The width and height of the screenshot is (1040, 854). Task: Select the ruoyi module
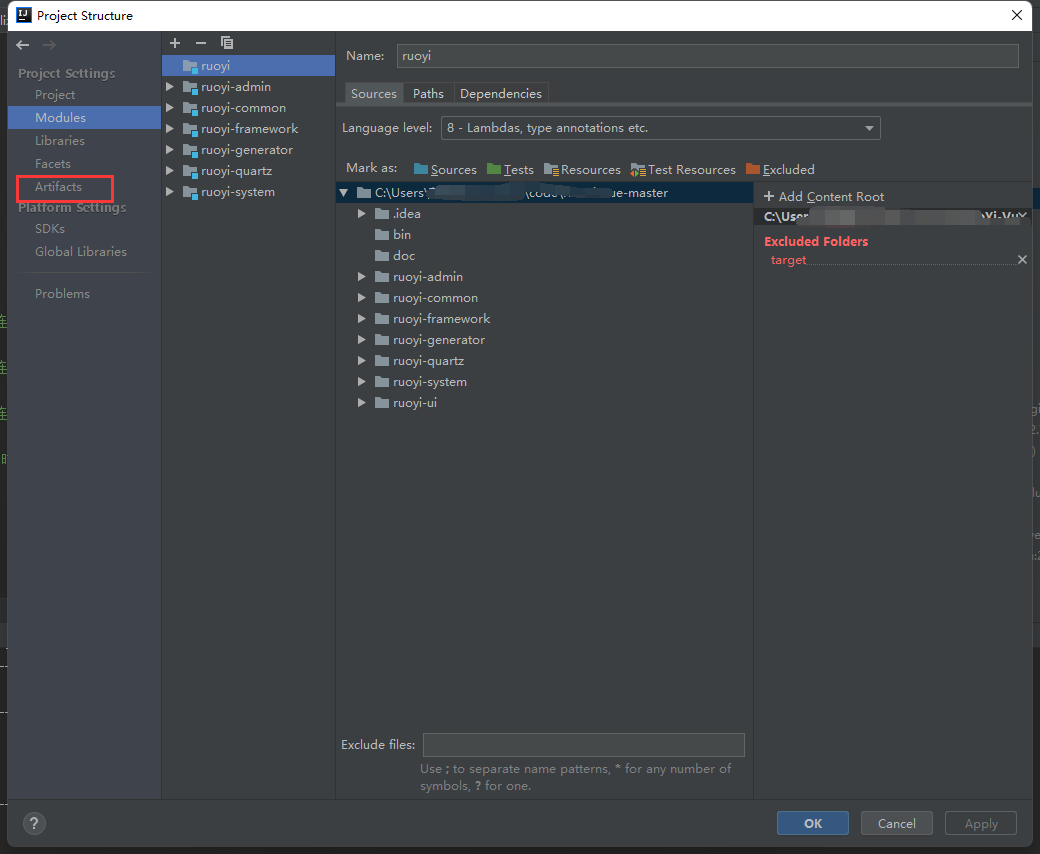pyautogui.click(x=249, y=66)
